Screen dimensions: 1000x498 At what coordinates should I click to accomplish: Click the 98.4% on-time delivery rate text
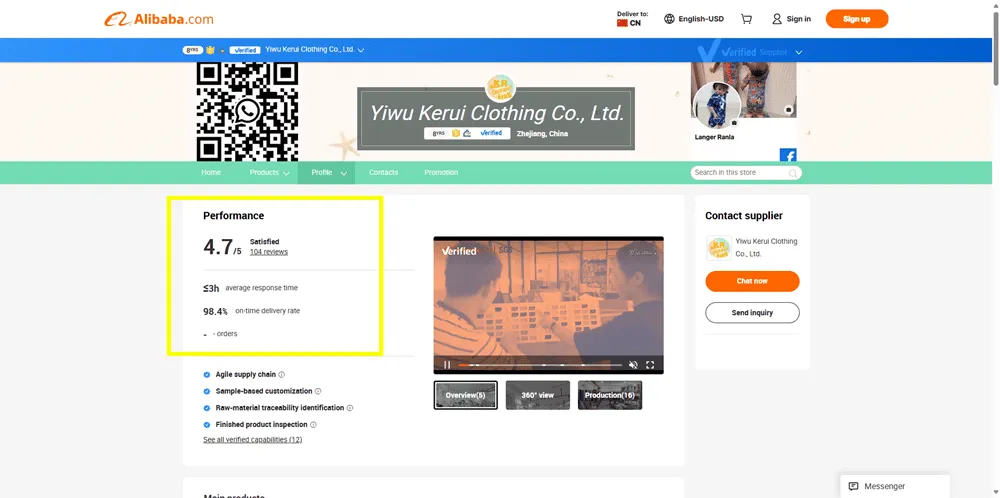(251, 311)
